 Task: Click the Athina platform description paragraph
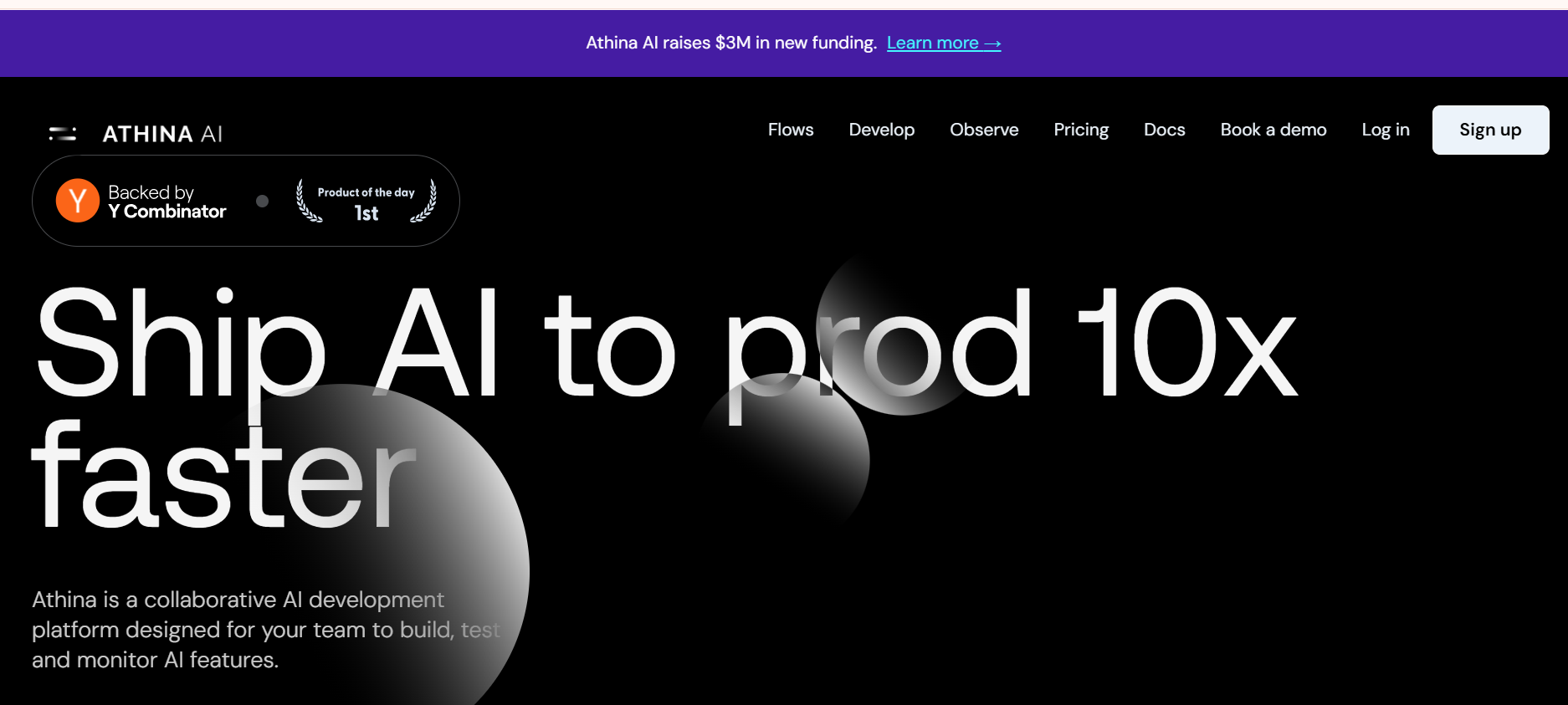tap(266, 630)
